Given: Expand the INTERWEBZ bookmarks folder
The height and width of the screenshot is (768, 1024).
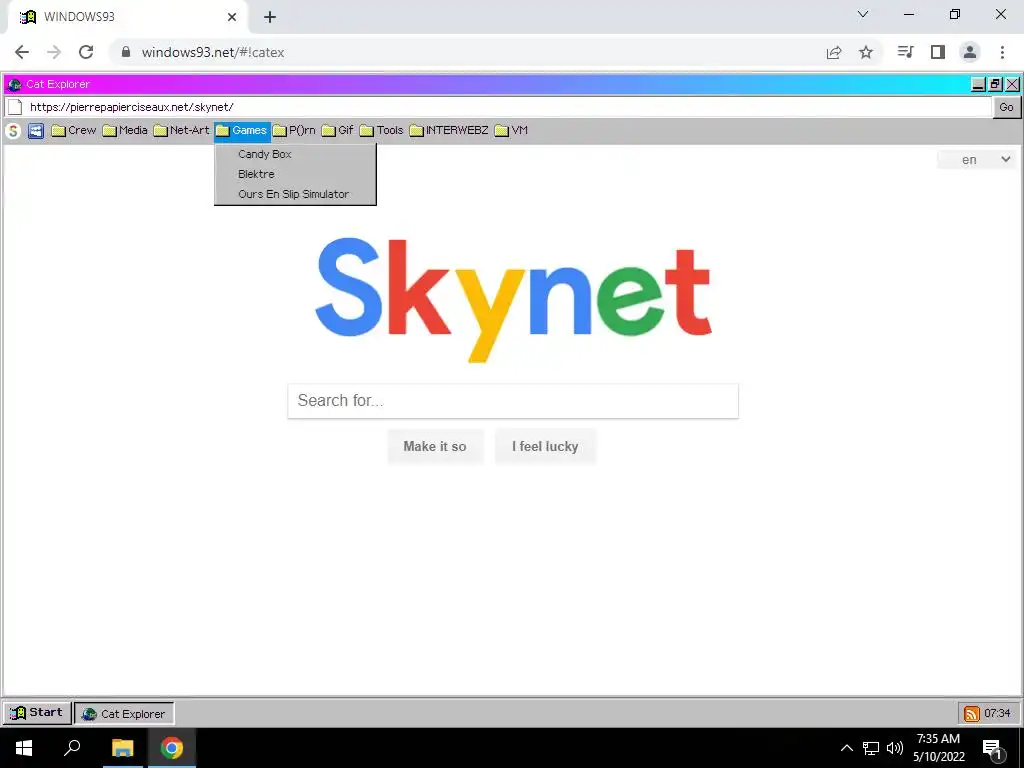Looking at the screenshot, I should (x=449, y=131).
